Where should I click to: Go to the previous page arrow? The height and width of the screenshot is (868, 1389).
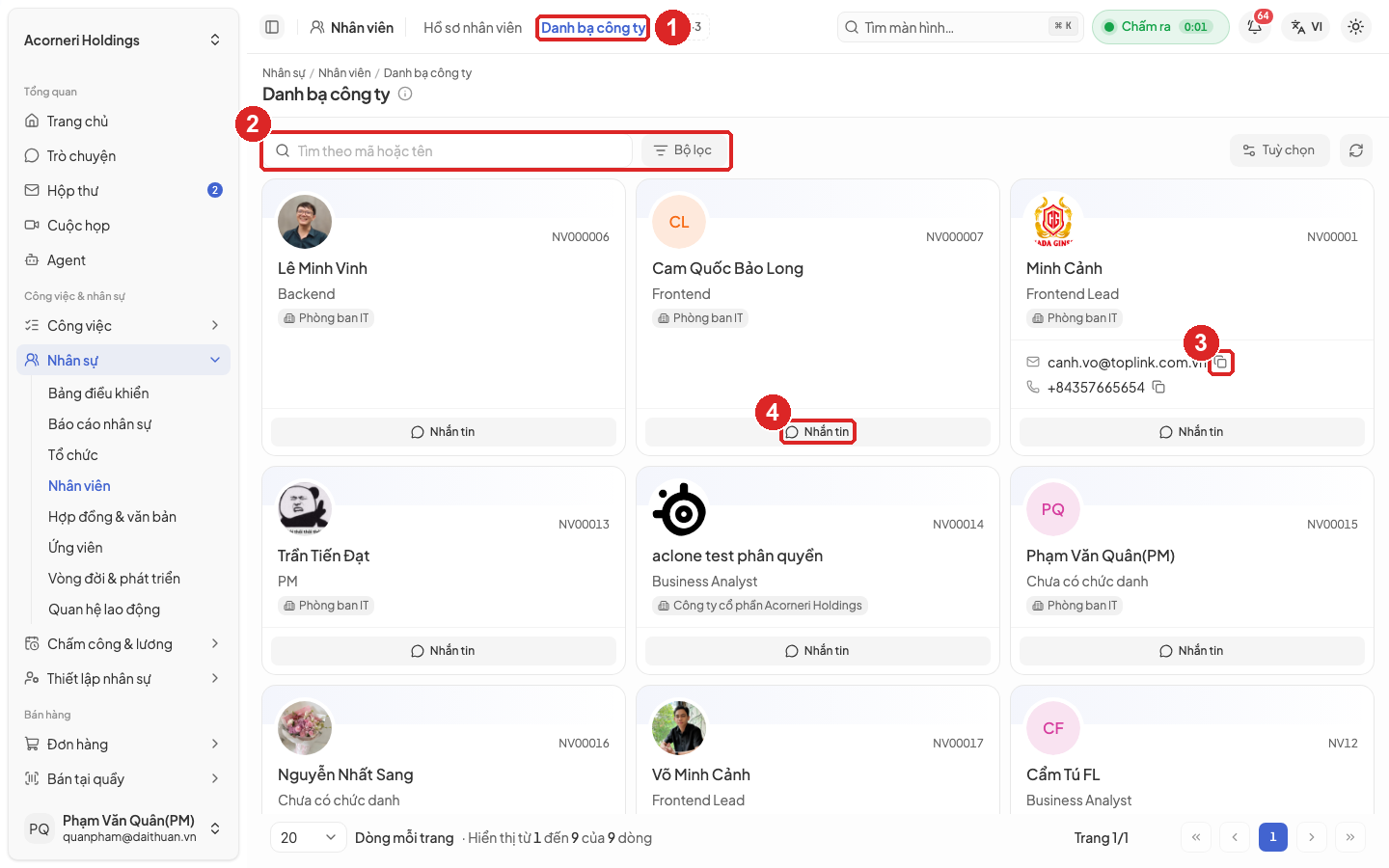point(1234,837)
